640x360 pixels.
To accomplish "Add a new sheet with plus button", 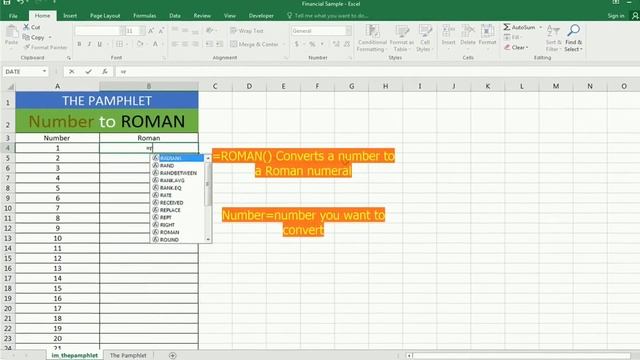I will point(173,356).
